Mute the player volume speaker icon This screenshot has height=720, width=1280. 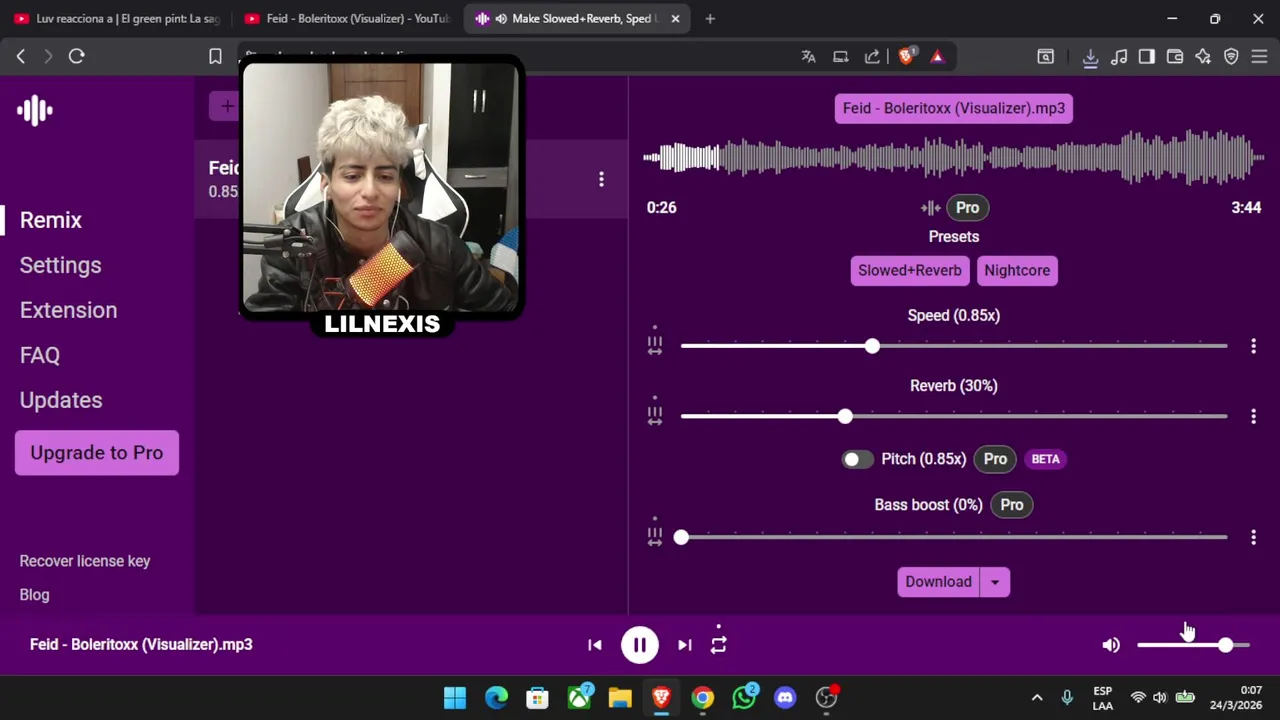click(x=1111, y=645)
